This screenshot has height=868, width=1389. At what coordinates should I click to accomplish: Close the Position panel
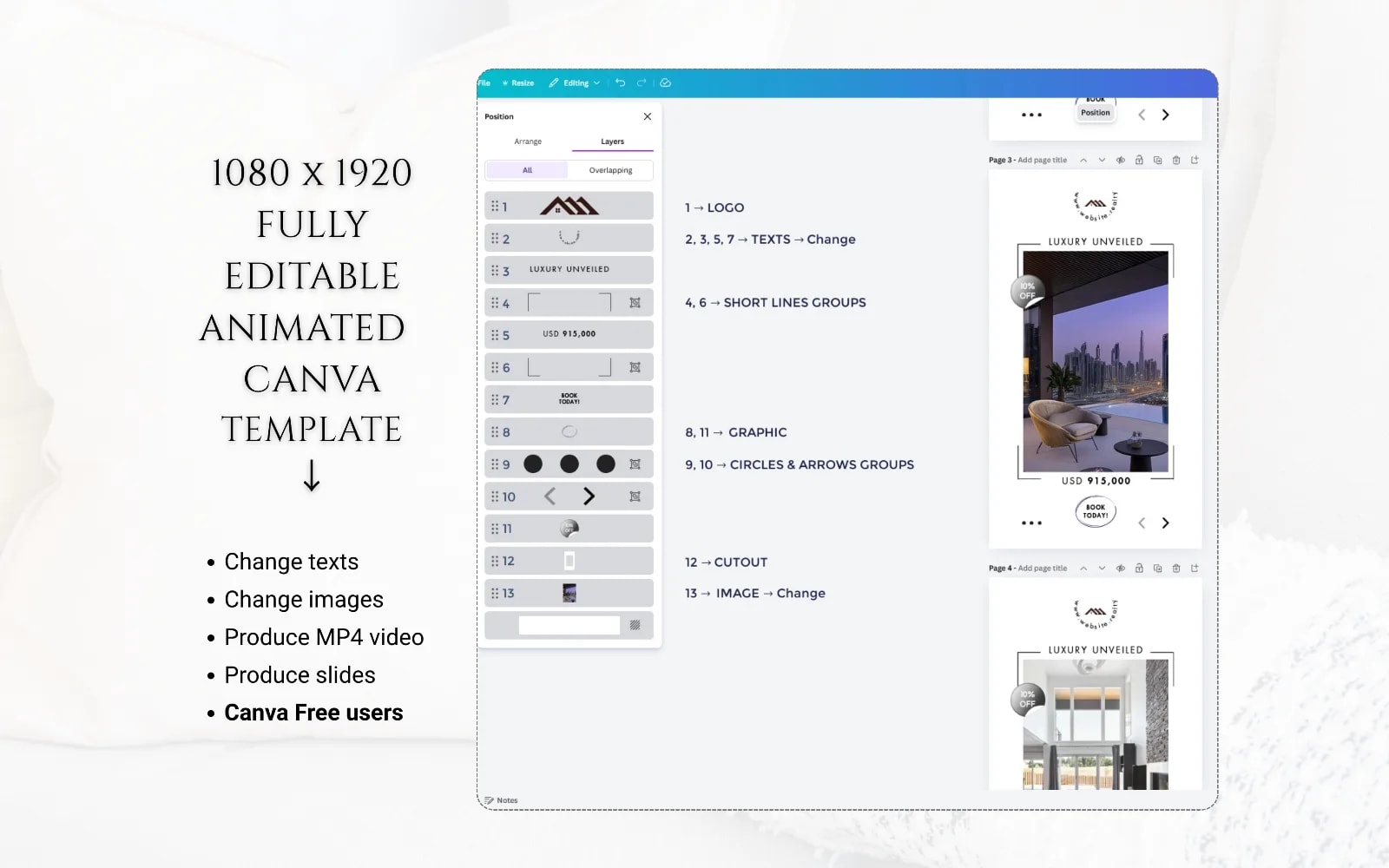(647, 116)
